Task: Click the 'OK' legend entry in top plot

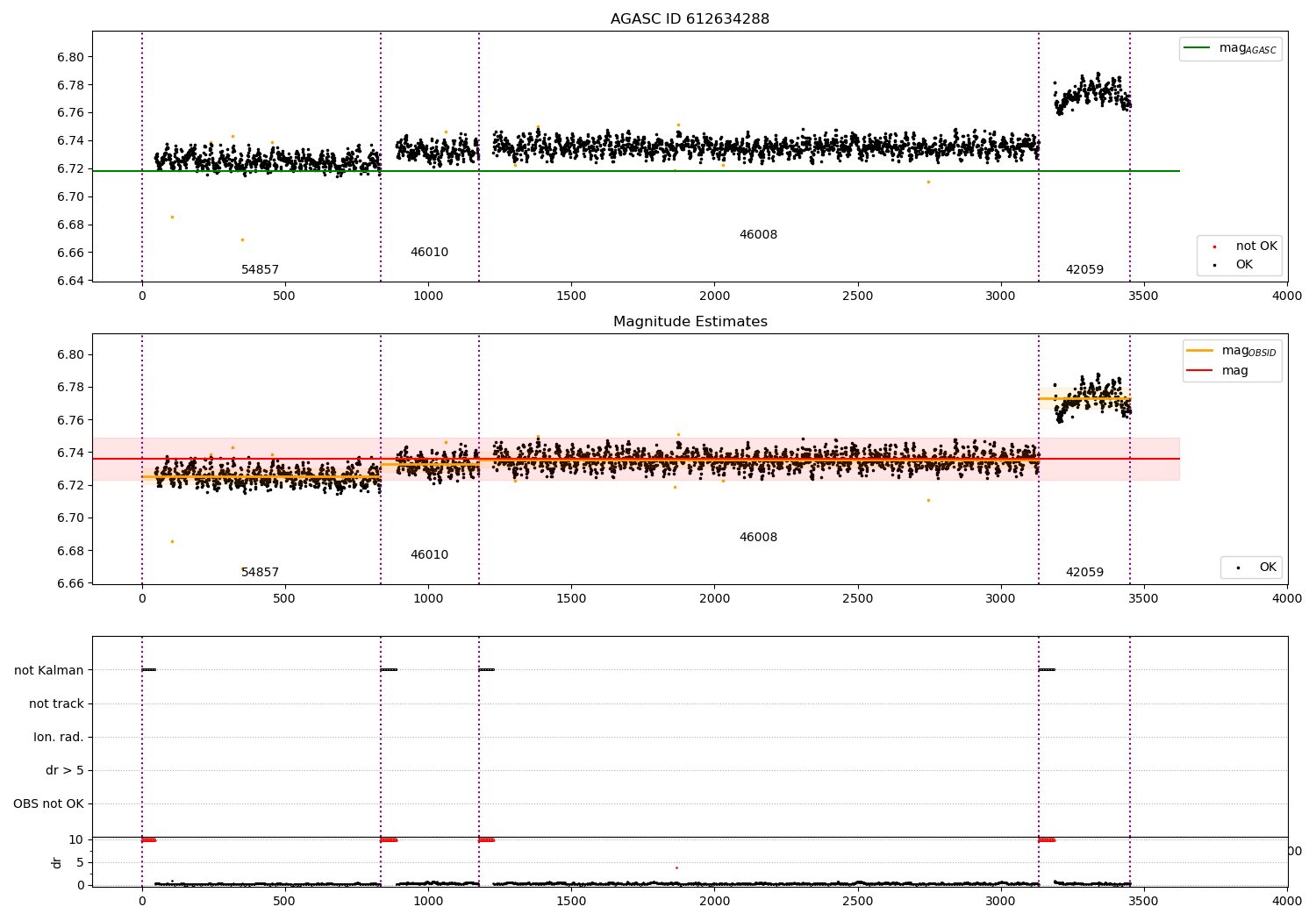Action: (1234, 265)
